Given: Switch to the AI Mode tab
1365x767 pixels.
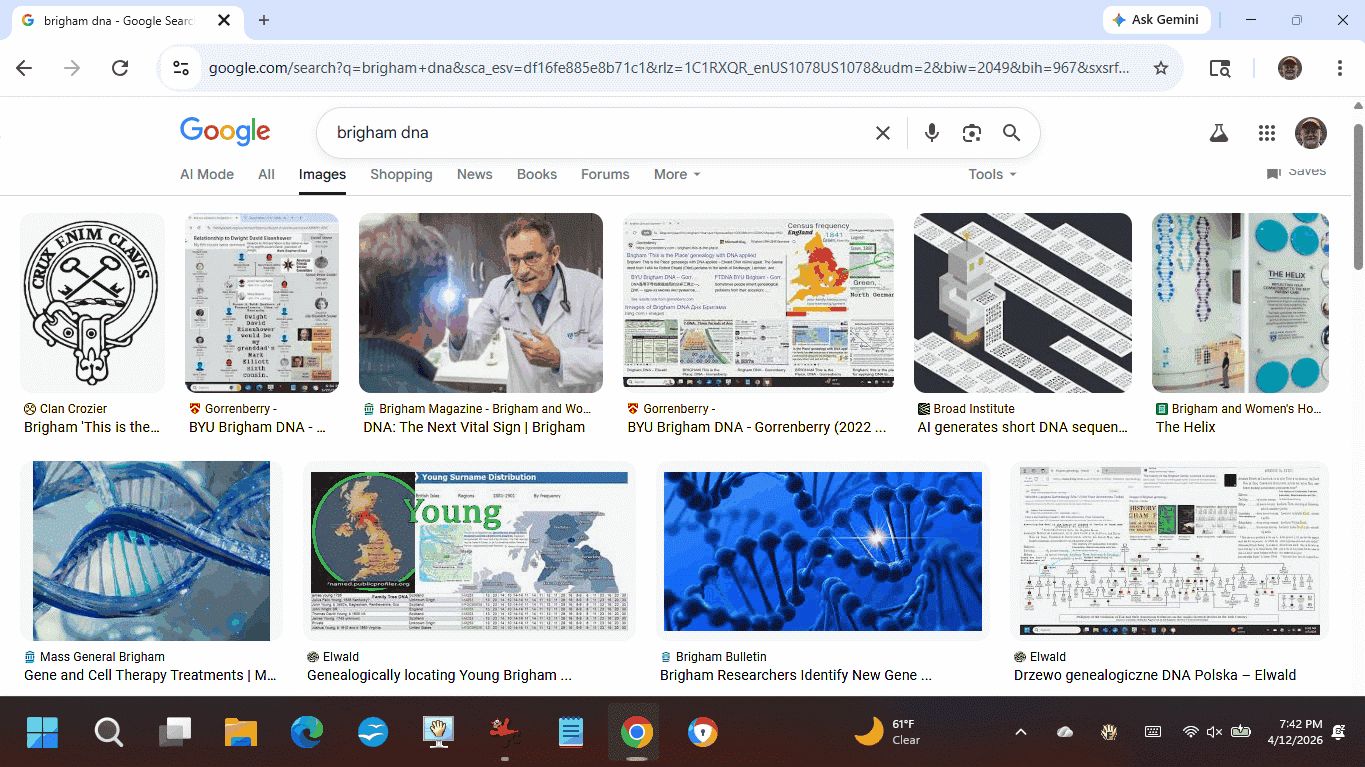Looking at the screenshot, I should pyautogui.click(x=207, y=174).
